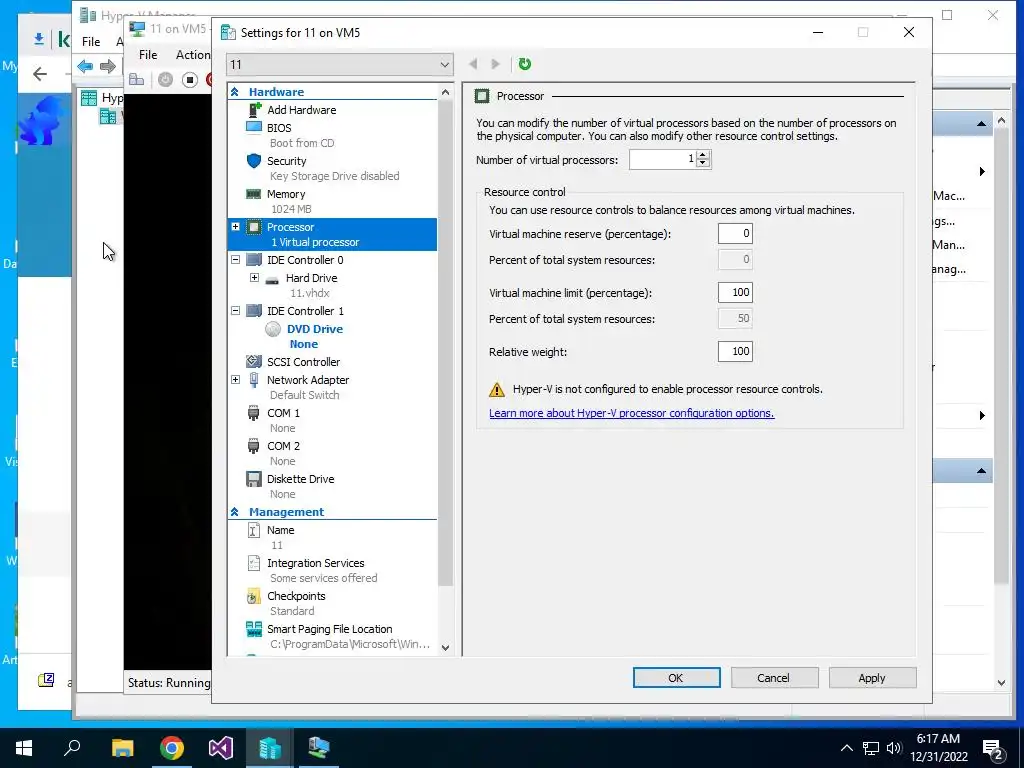The height and width of the screenshot is (768, 1024).
Task: Collapse the Hardware section header
Action: [x=234, y=92]
